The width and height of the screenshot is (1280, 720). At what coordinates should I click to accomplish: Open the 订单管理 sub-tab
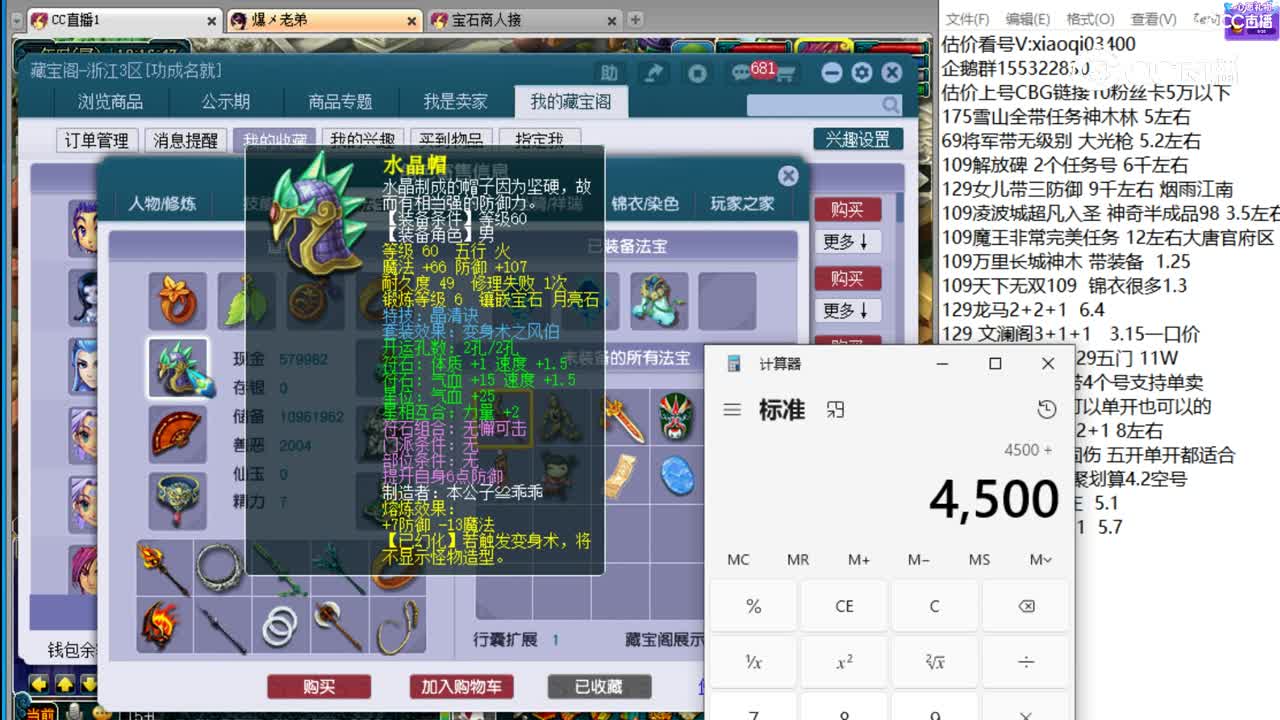point(96,141)
